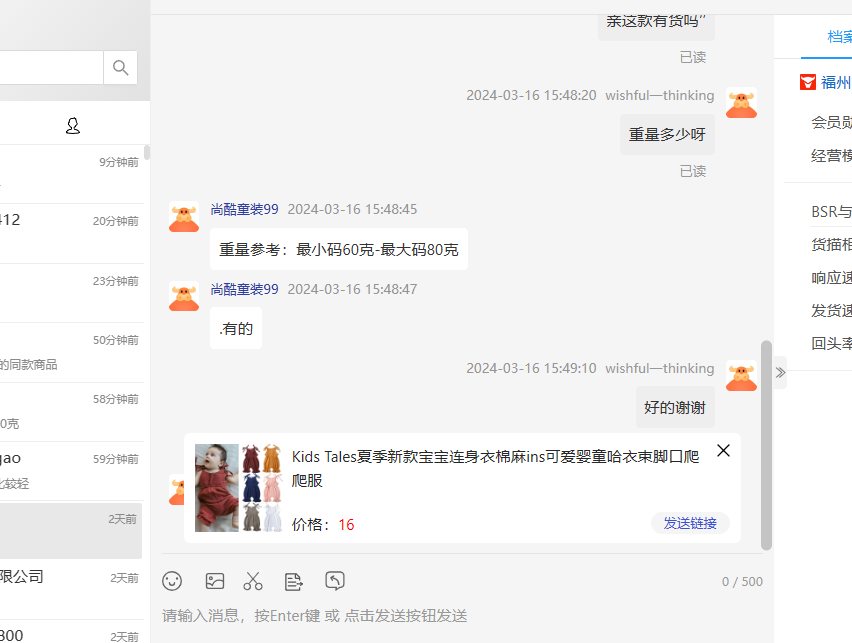Click the search magnifier icon

click(x=120, y=67)
